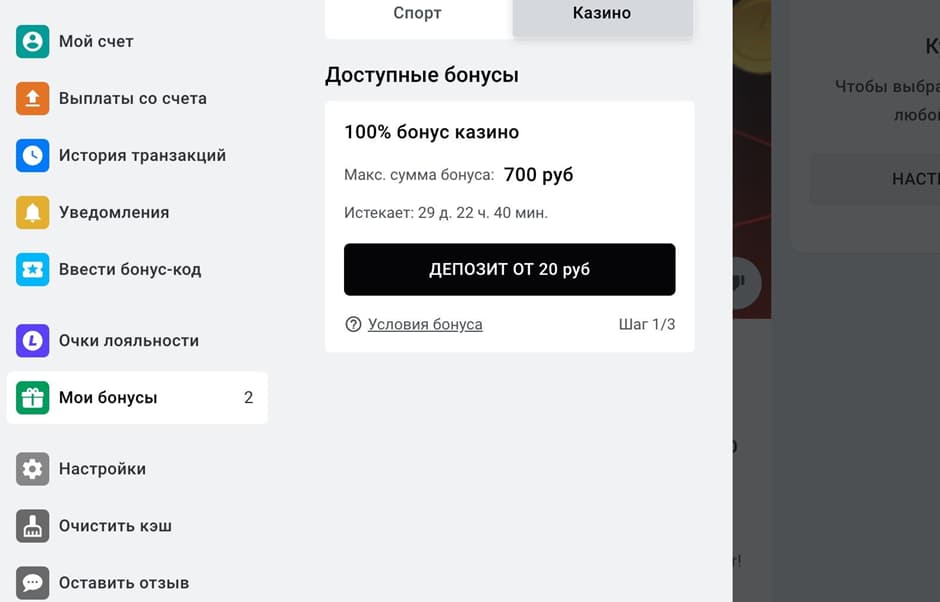Switch to the Спорт tab
This screenshot has height=602, width=940.
tap(416, 13)
